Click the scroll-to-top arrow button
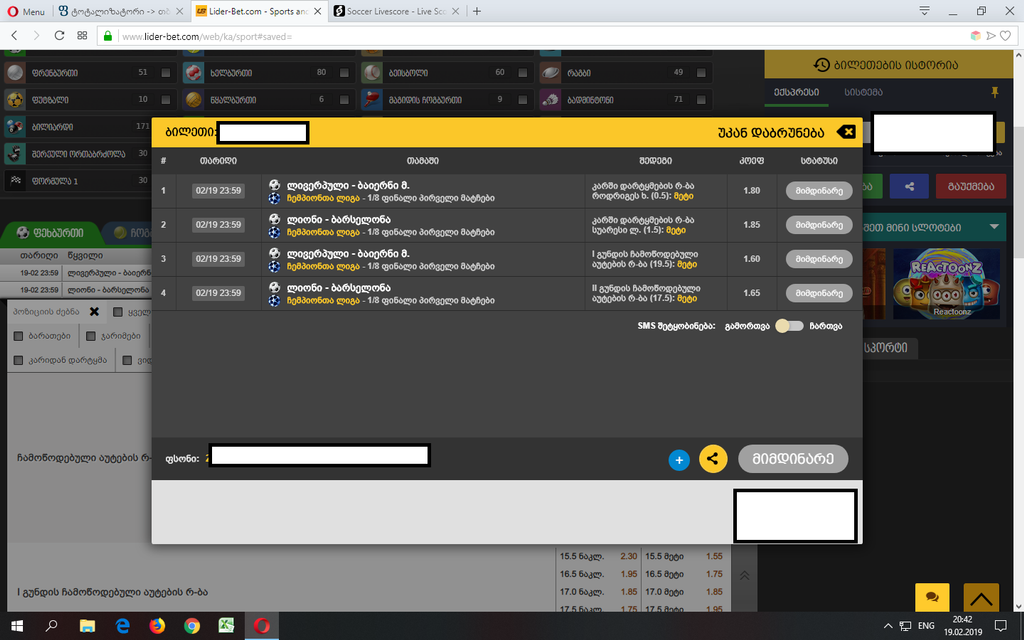This screenshot has height=640, width=1024. [981, 598]
